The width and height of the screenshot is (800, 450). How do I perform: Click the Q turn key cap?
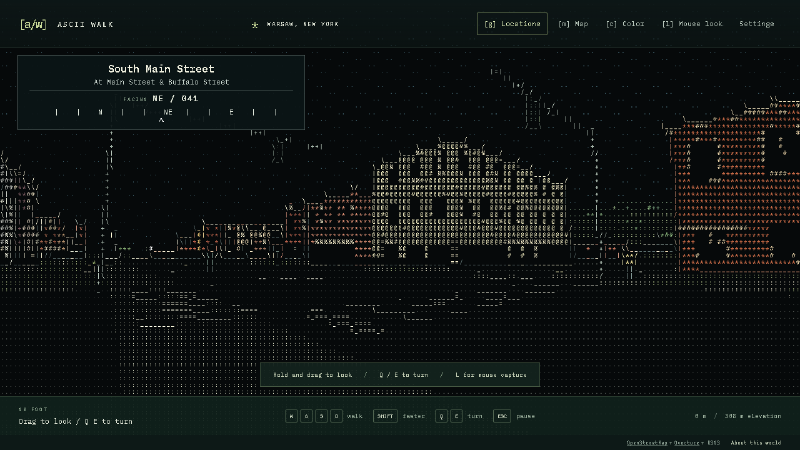tap(441, 416)
